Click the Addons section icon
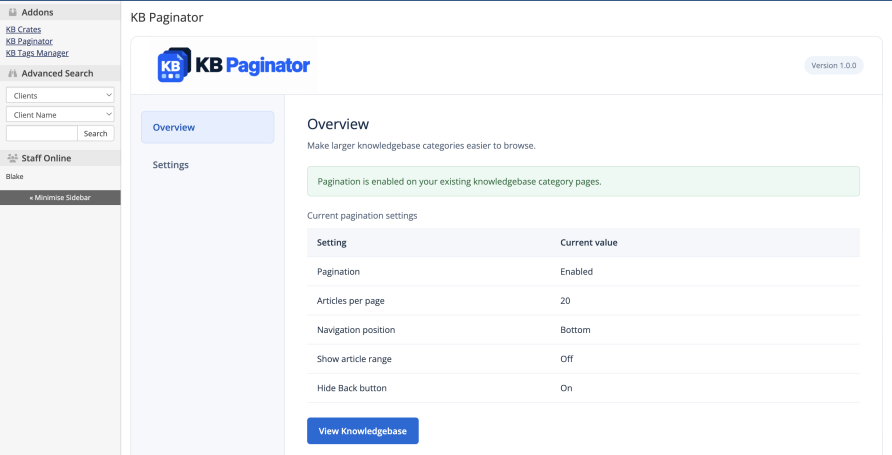Screen dimensions: 892x455 (13, 12)
